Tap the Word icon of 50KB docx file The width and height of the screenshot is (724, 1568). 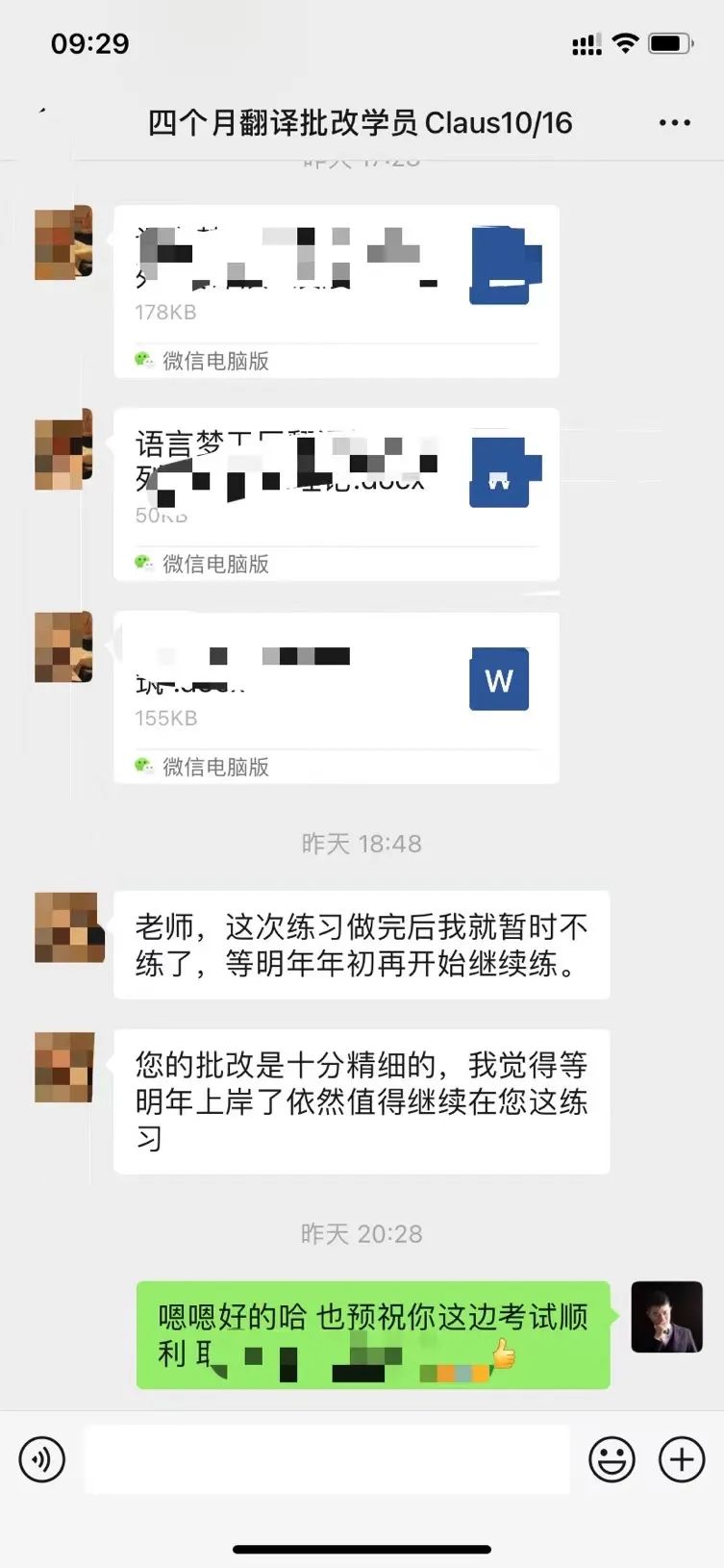coord(504,473)
